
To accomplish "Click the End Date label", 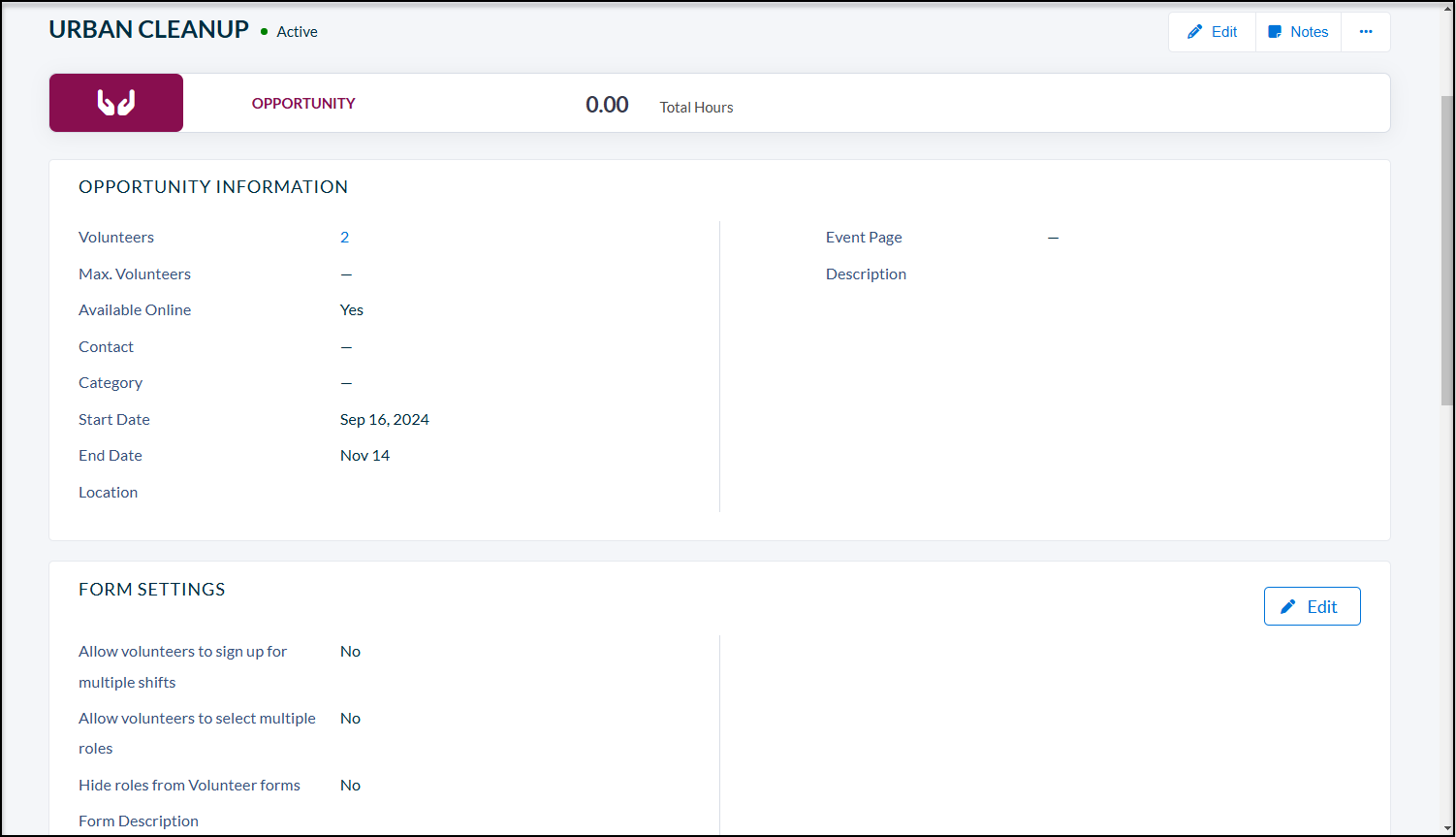I will pyautogui.click(x=111, y=456).
